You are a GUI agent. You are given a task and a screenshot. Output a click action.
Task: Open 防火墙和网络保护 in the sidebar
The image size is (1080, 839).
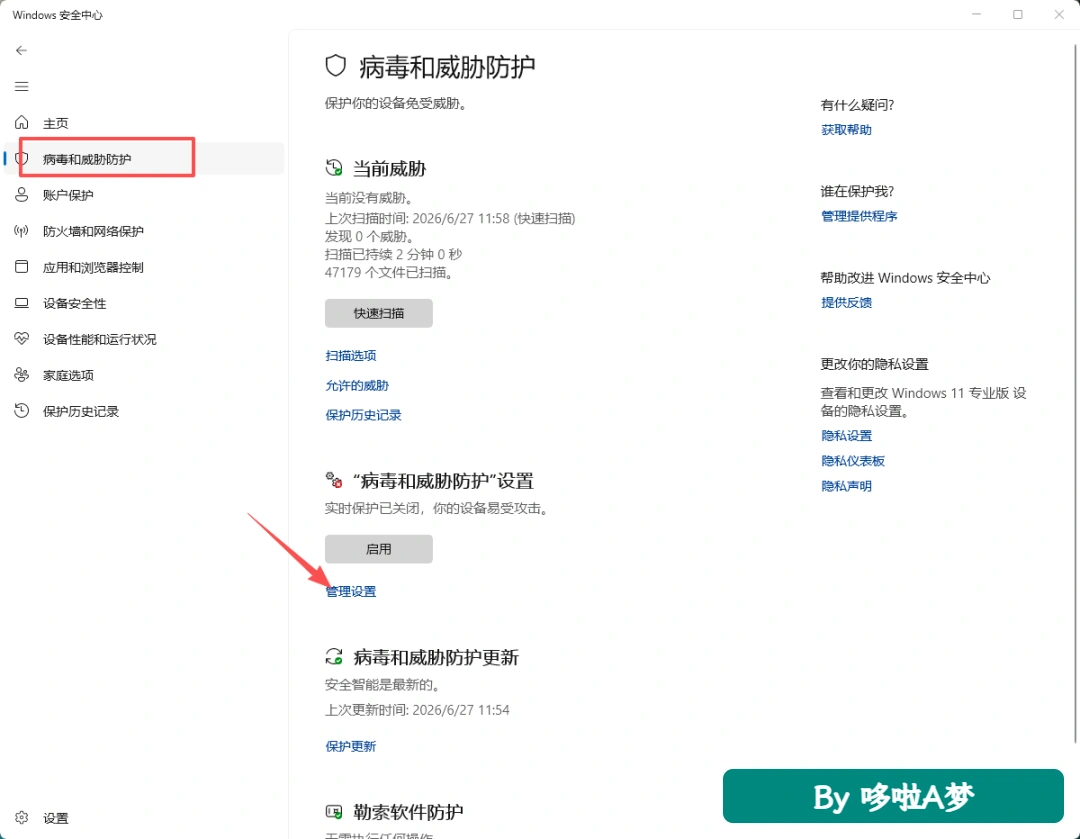click(x=144, y=231)
